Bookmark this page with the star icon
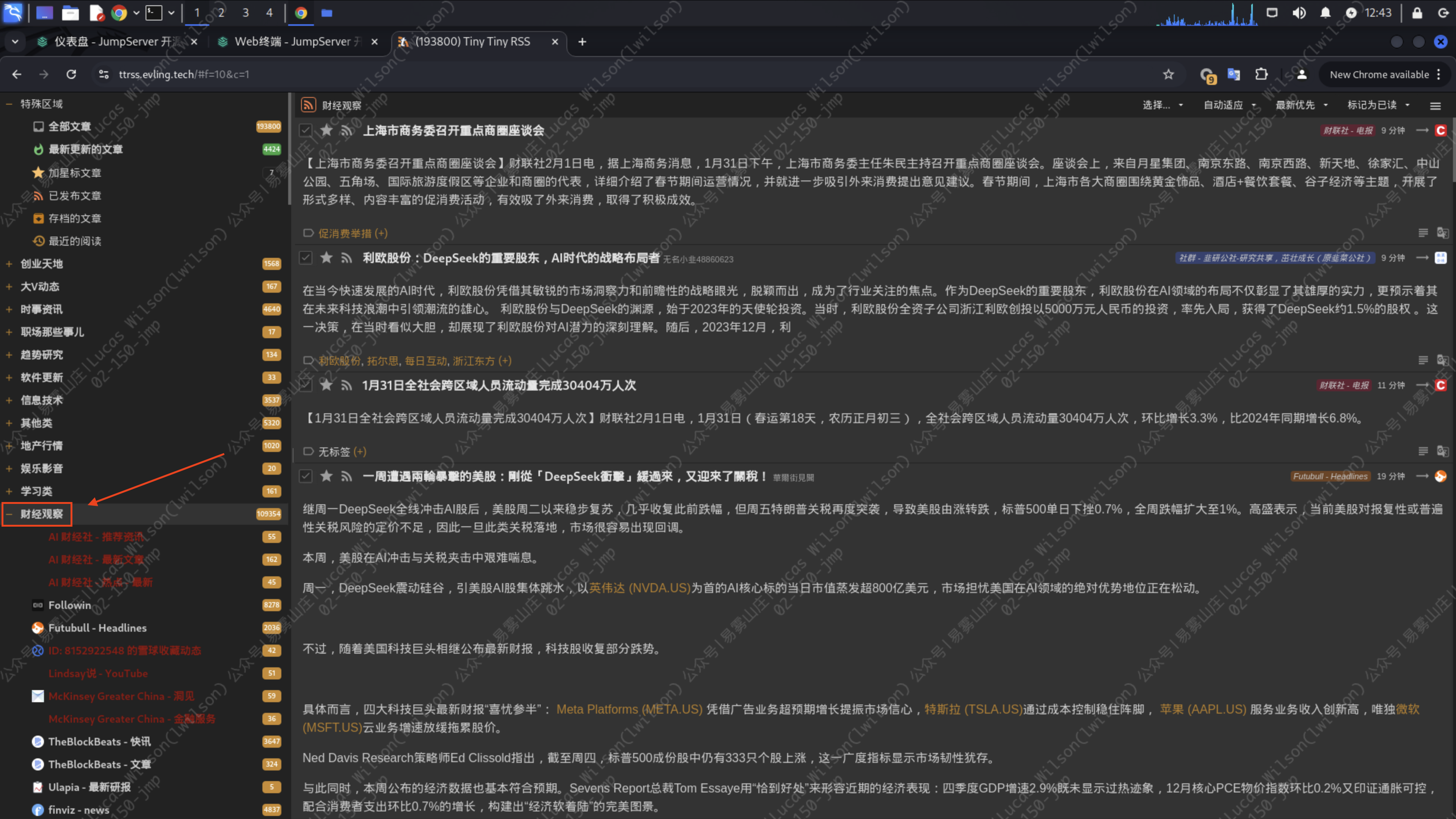Screen dimensions: 1456x819 click(1168, 74)
